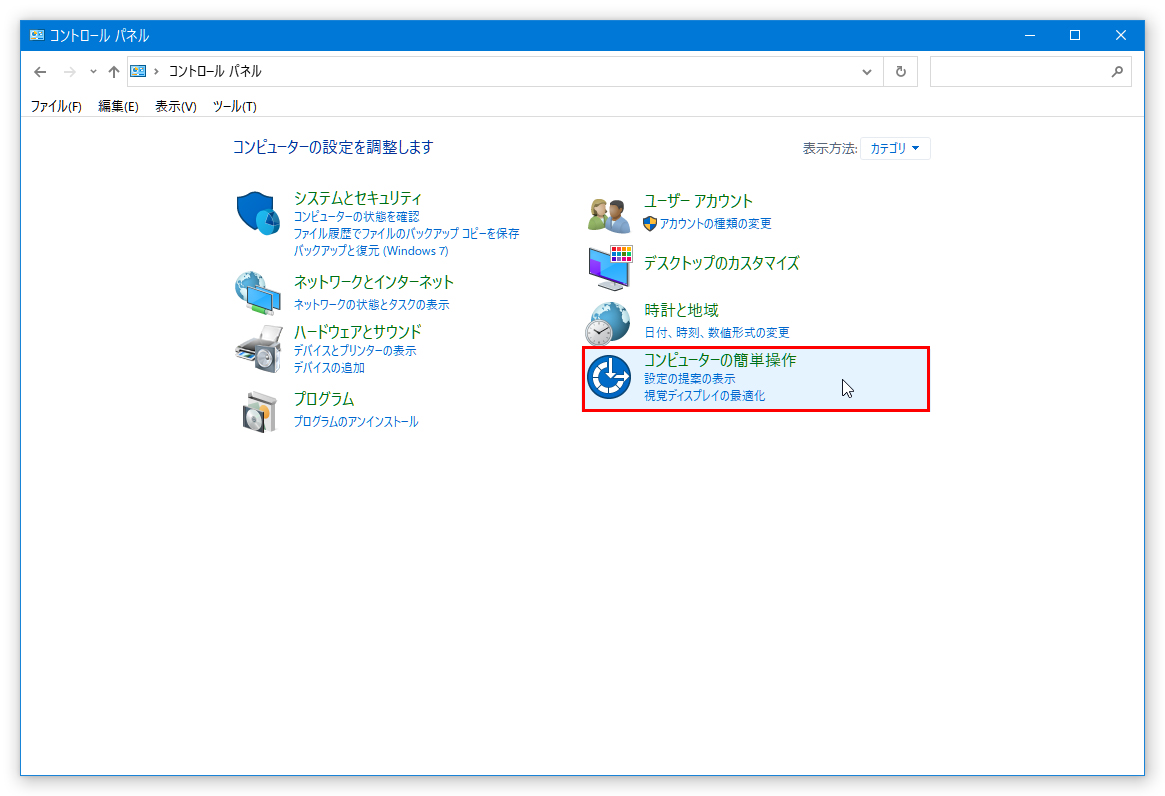Click 設定の提案の表示 link
The height and width of the screenshot is (796, 1165).
tap(689, 379)
